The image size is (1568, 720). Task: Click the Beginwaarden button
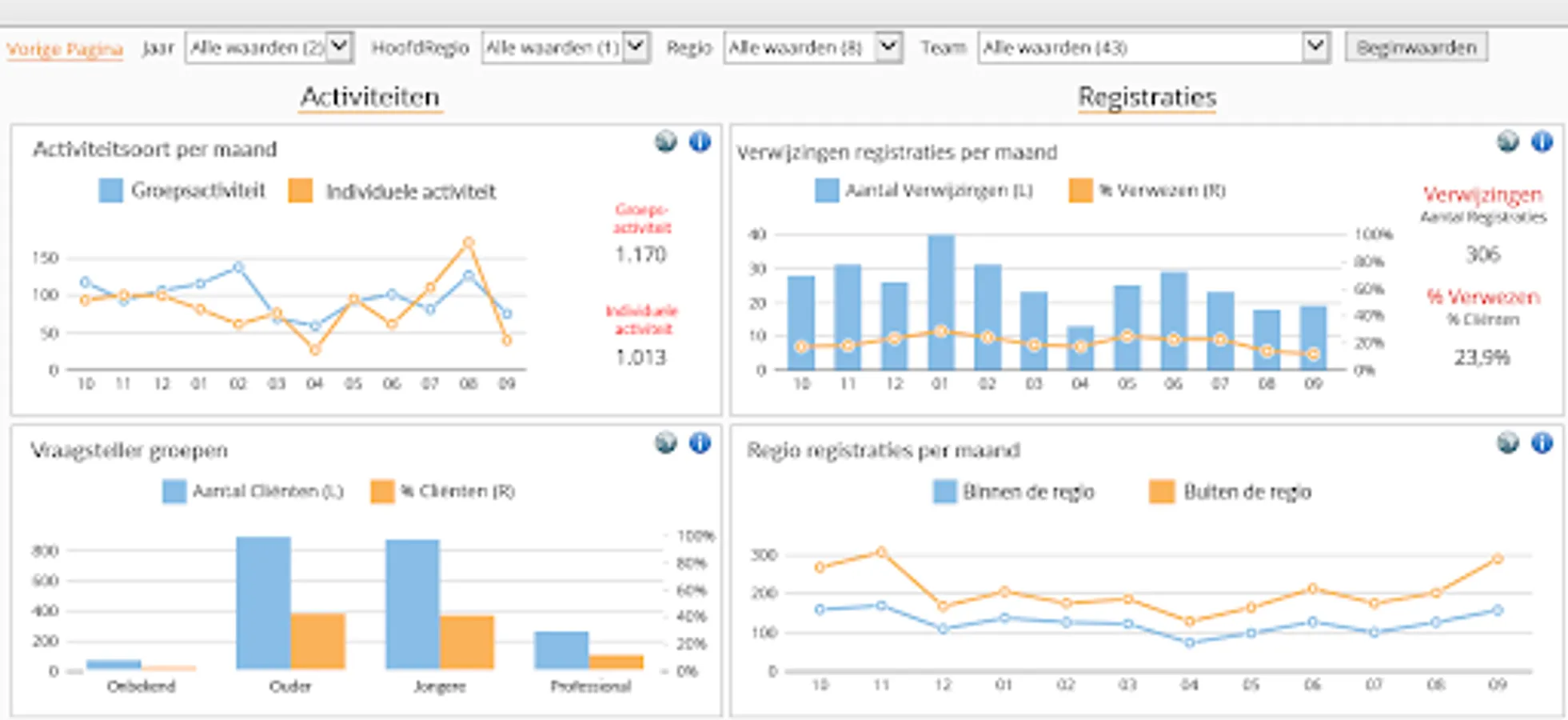(1416, 47)
